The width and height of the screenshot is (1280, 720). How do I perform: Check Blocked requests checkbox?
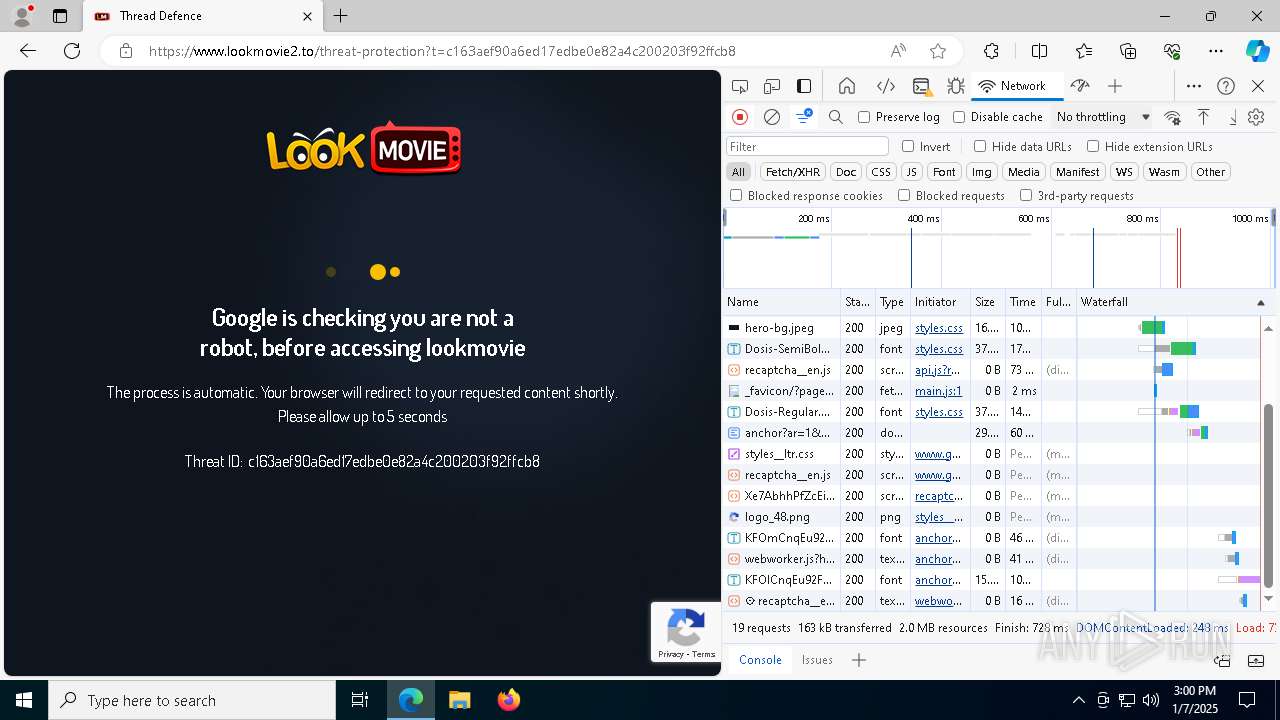coord(904,196)
